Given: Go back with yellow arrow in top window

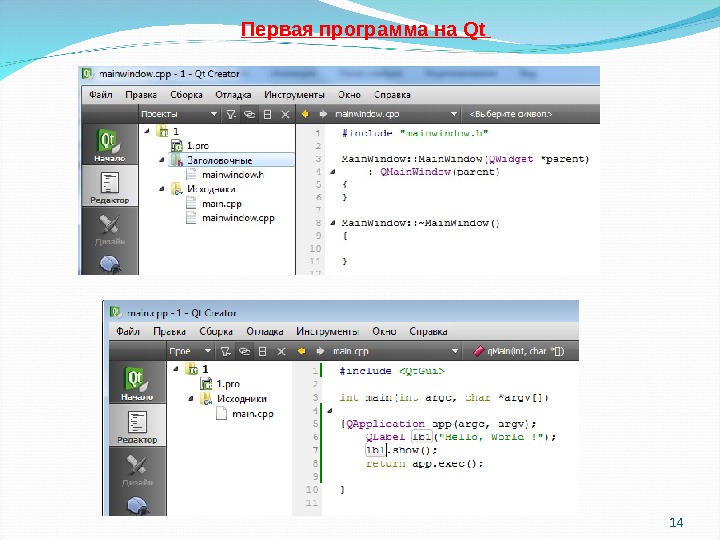Looking at the screenshot, I should [305, 114].
